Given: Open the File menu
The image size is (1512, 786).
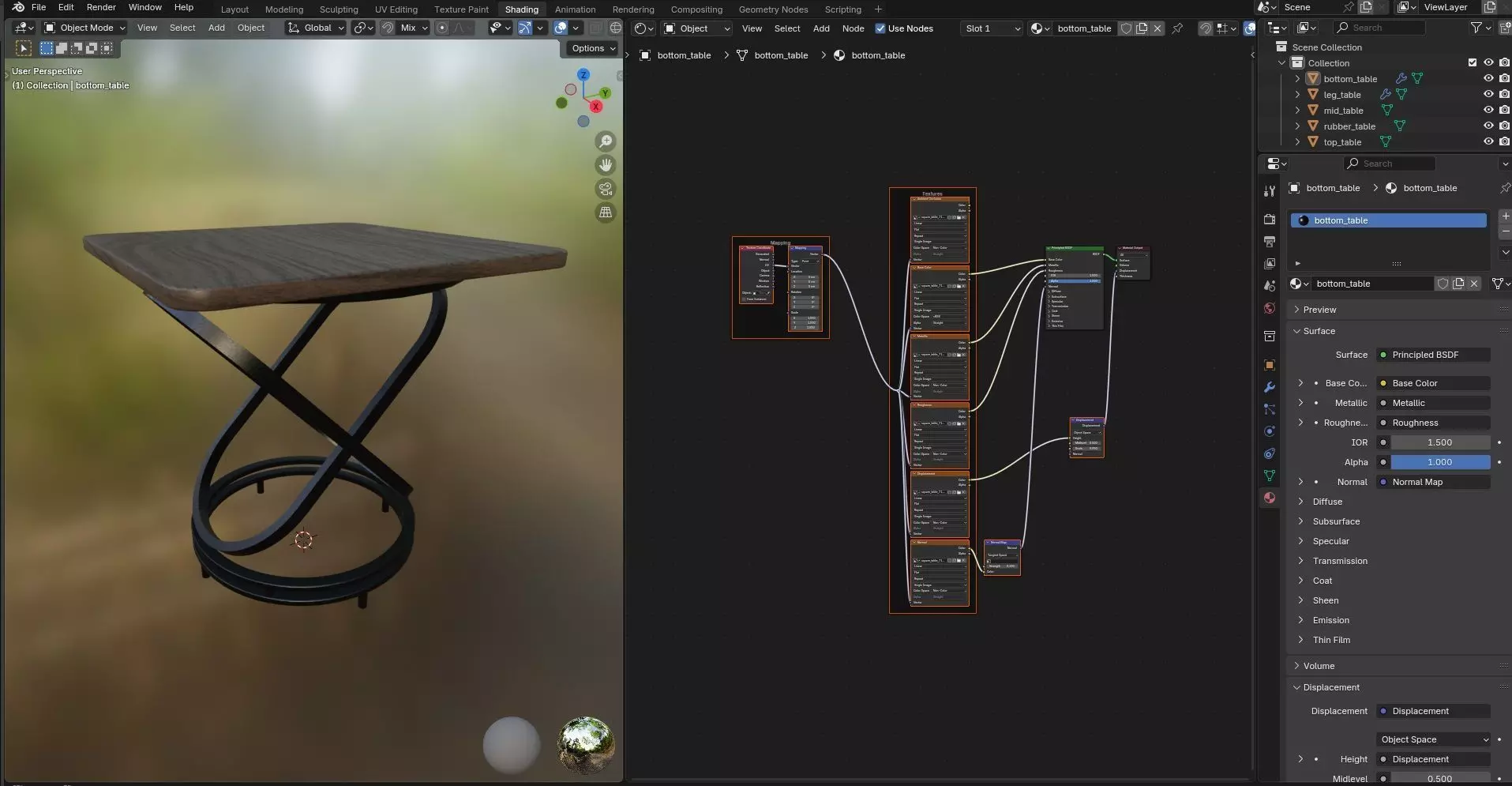Looking at the screenshot, I should point(39,7).
